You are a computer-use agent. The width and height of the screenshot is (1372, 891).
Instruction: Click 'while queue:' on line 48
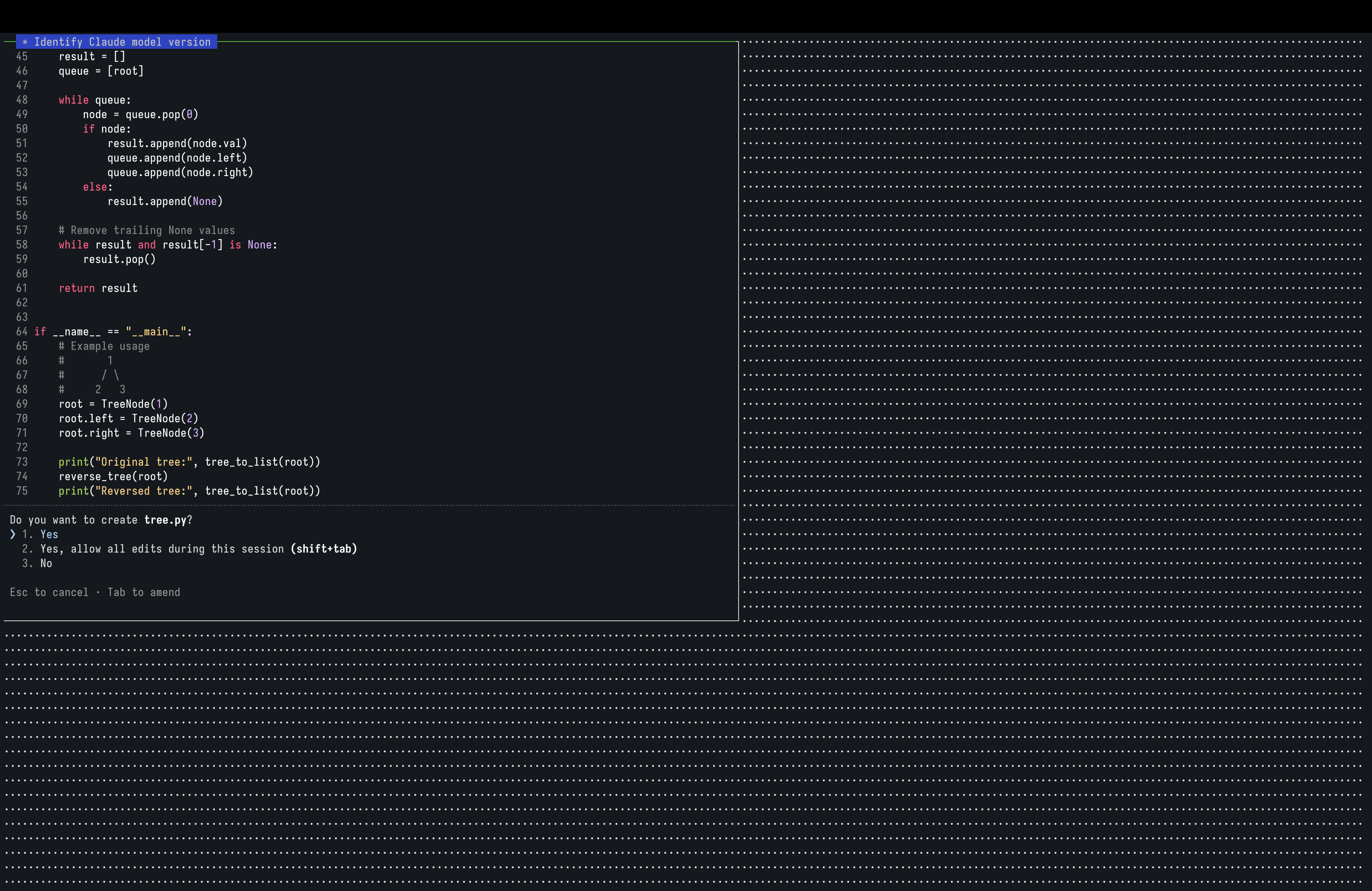point(95,100)
